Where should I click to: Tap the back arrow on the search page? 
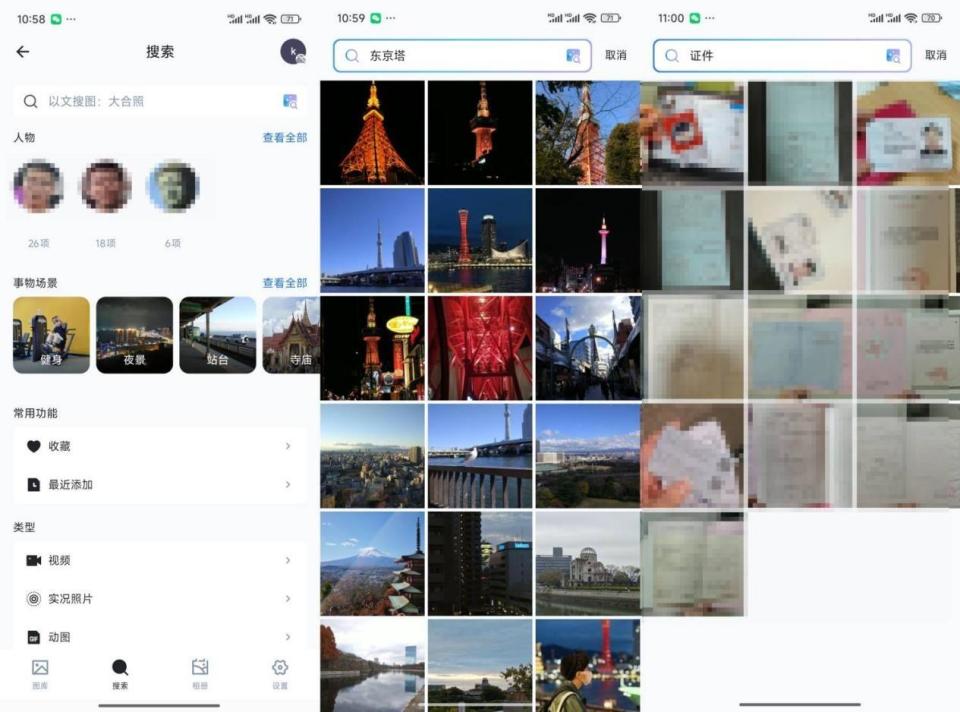point(23,52)
